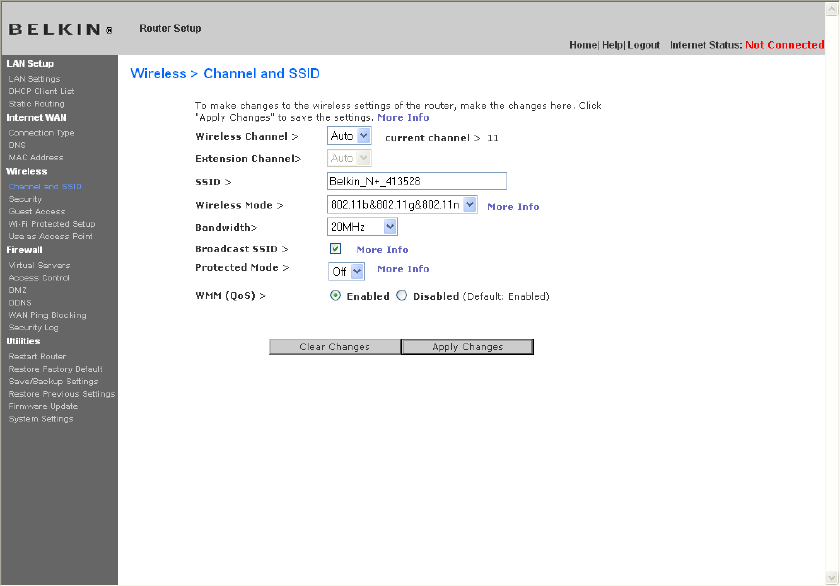Click the current channel value 11
The width and height of the screenshot is (840, 586).
[493, 138]
